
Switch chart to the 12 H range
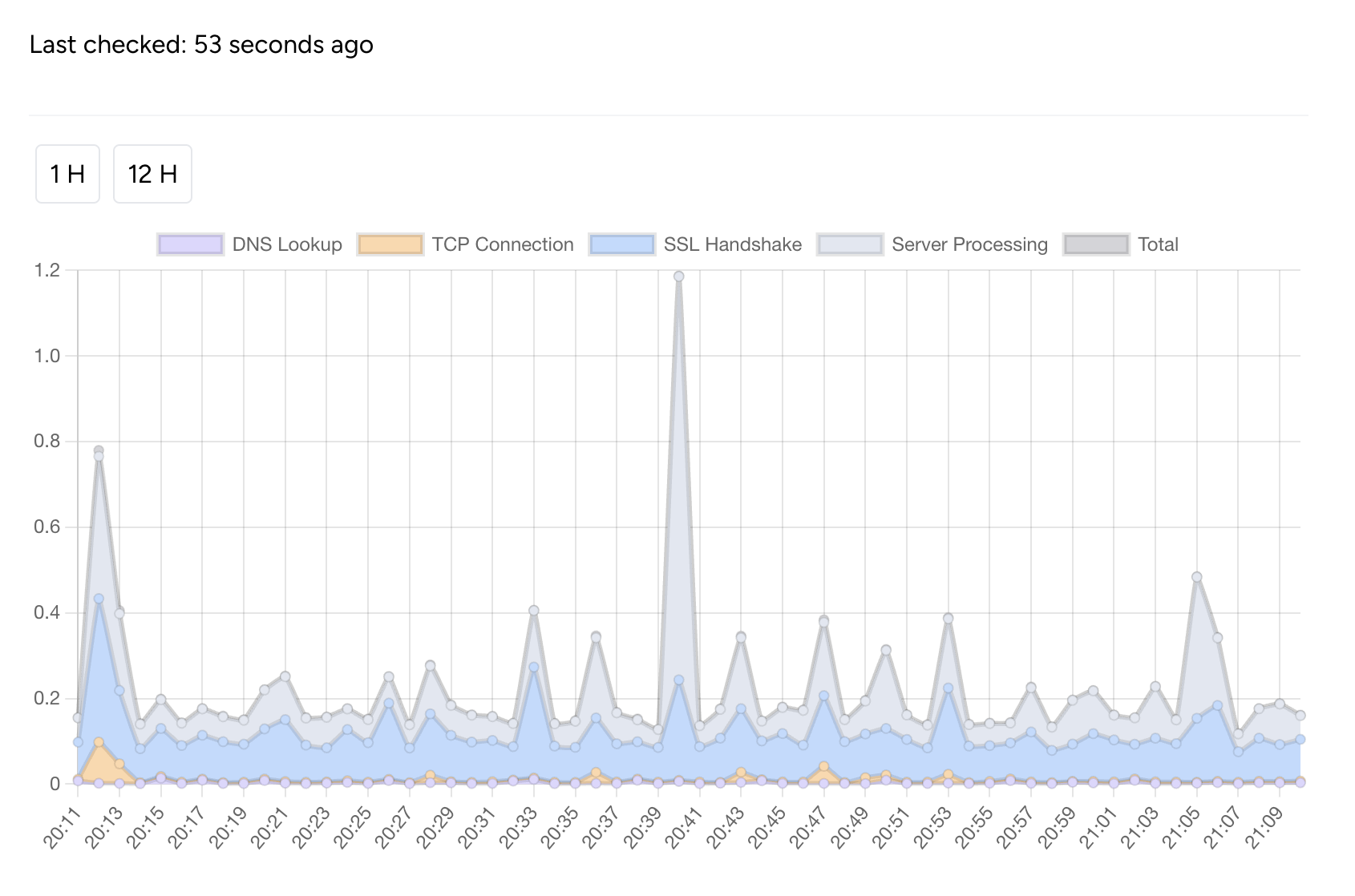[x=152, y=174]
